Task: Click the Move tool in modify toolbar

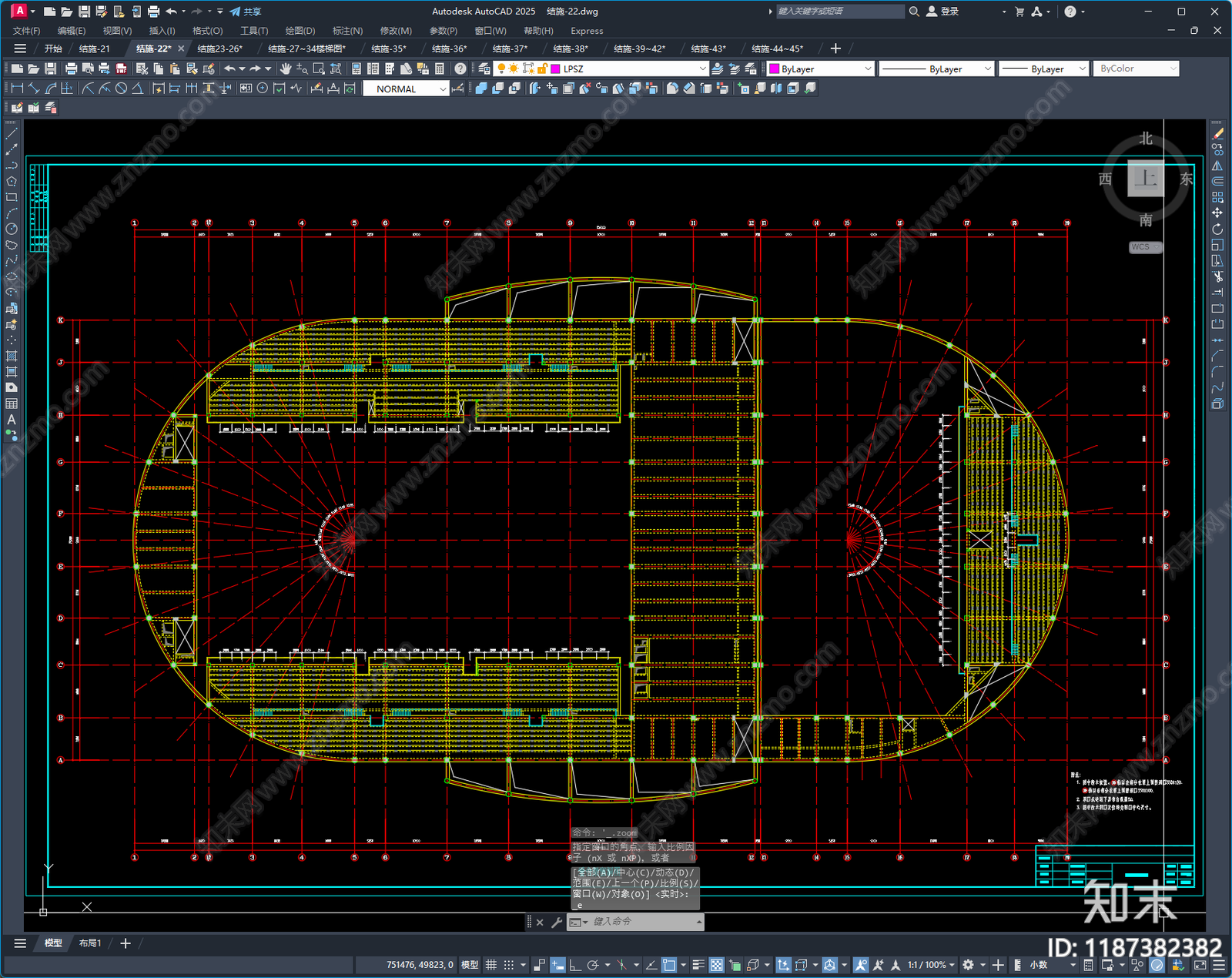Action: [x=1218, y=213]
